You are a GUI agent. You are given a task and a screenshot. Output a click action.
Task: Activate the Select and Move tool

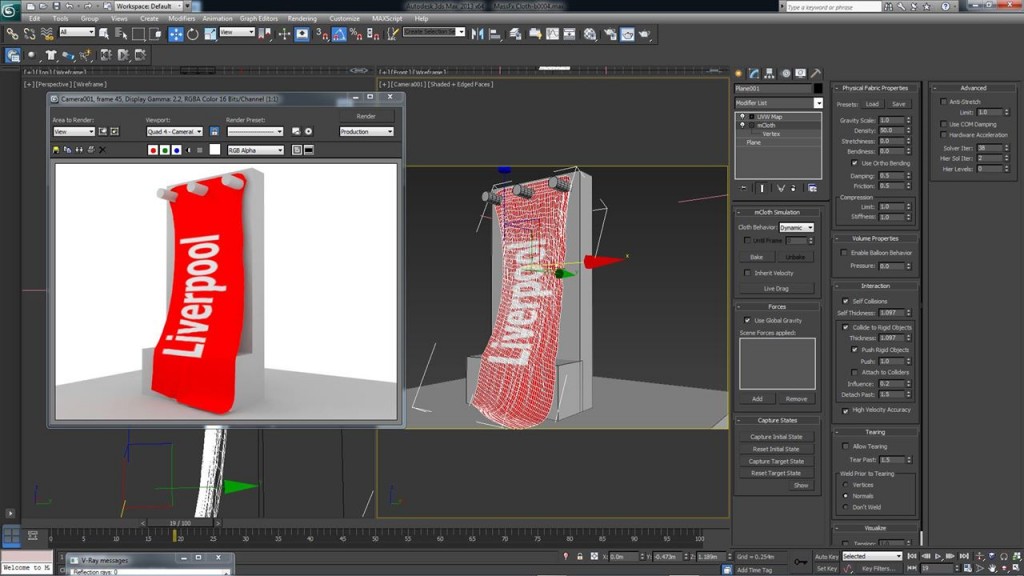coord(176,34)
